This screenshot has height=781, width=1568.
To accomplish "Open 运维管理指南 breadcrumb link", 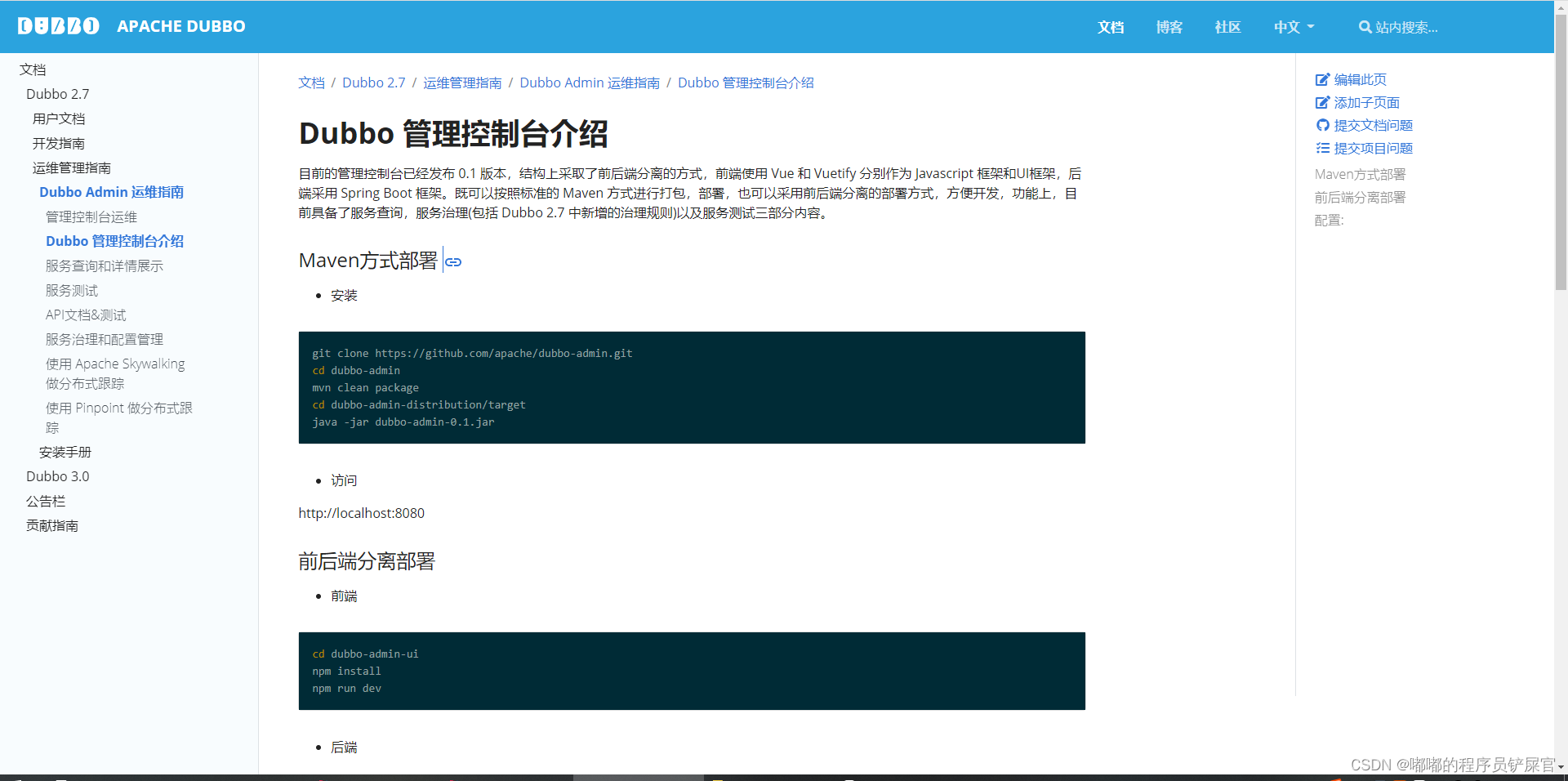I will (462, 83).
